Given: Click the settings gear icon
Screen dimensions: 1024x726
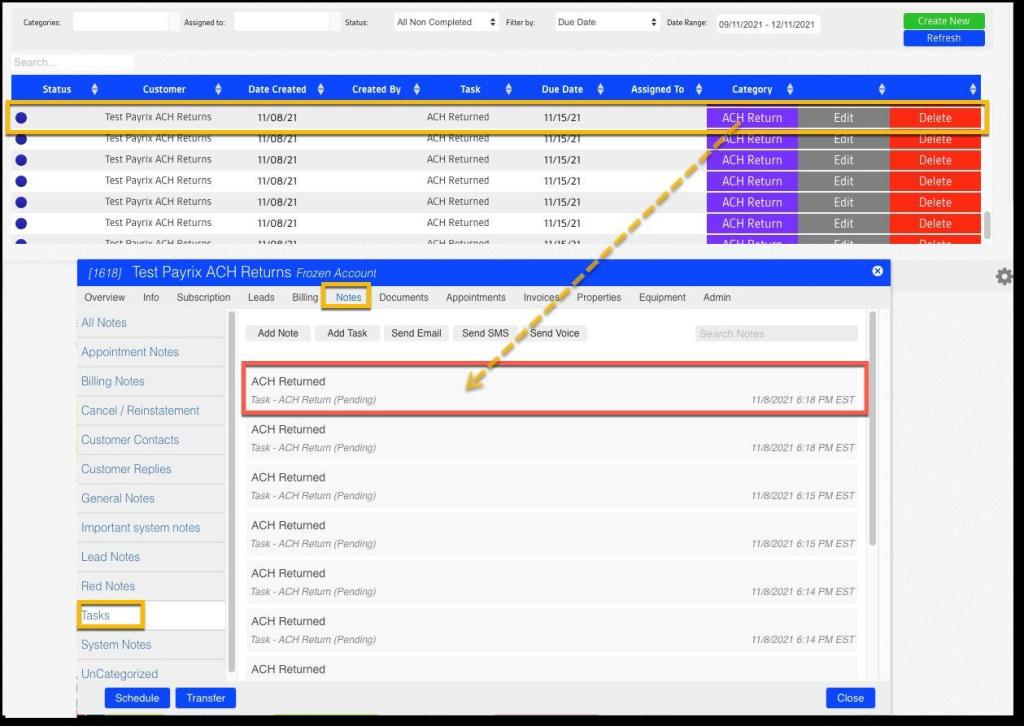Looking at the screenshot, I should pos(1004,277).
